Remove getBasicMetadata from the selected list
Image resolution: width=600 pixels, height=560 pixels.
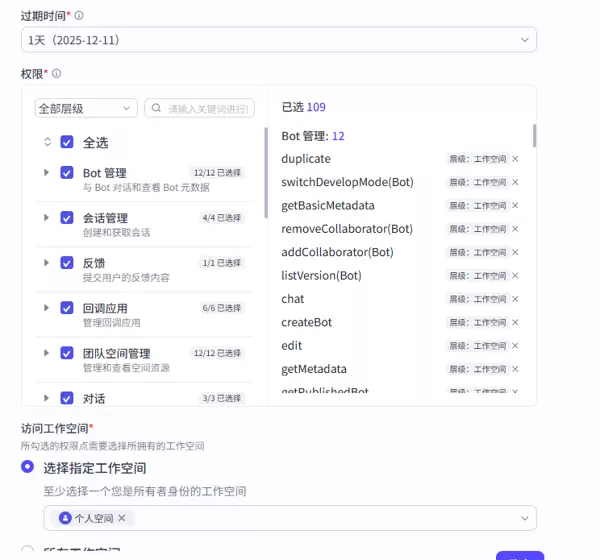(516, 206)
